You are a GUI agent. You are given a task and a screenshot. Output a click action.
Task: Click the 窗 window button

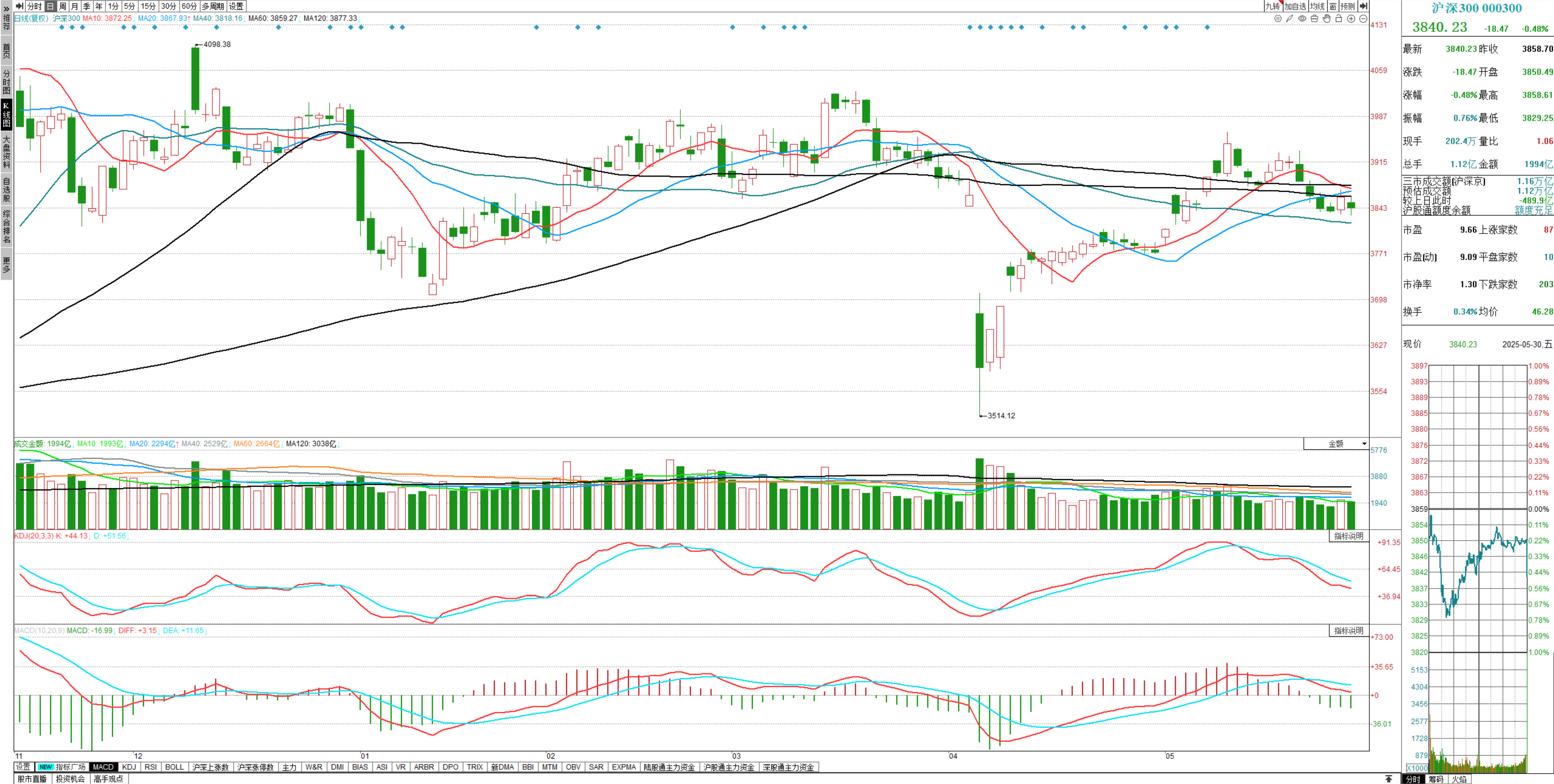click(1333, 6)
